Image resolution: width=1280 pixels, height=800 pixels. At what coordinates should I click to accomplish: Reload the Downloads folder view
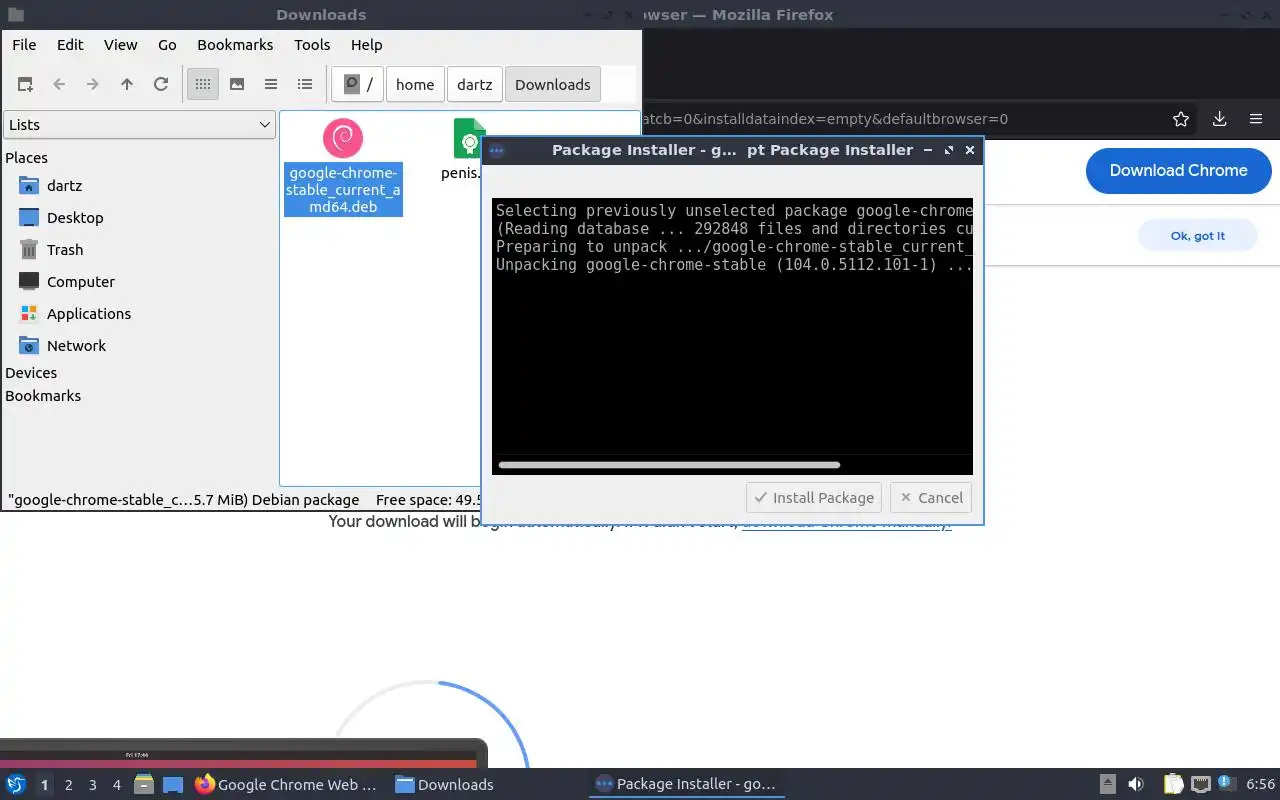(x=161, y=85)
